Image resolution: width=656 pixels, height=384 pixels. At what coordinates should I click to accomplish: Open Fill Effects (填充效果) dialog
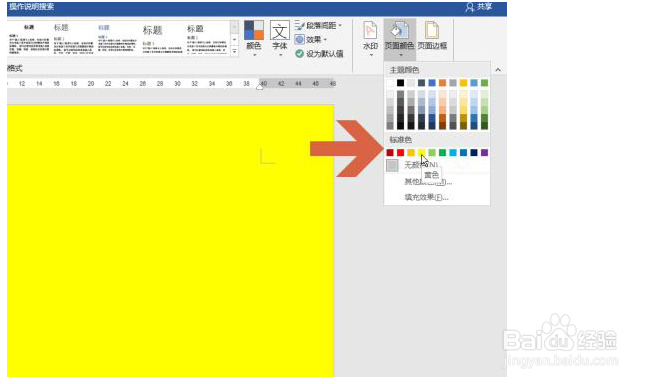[x=437, y=197]
